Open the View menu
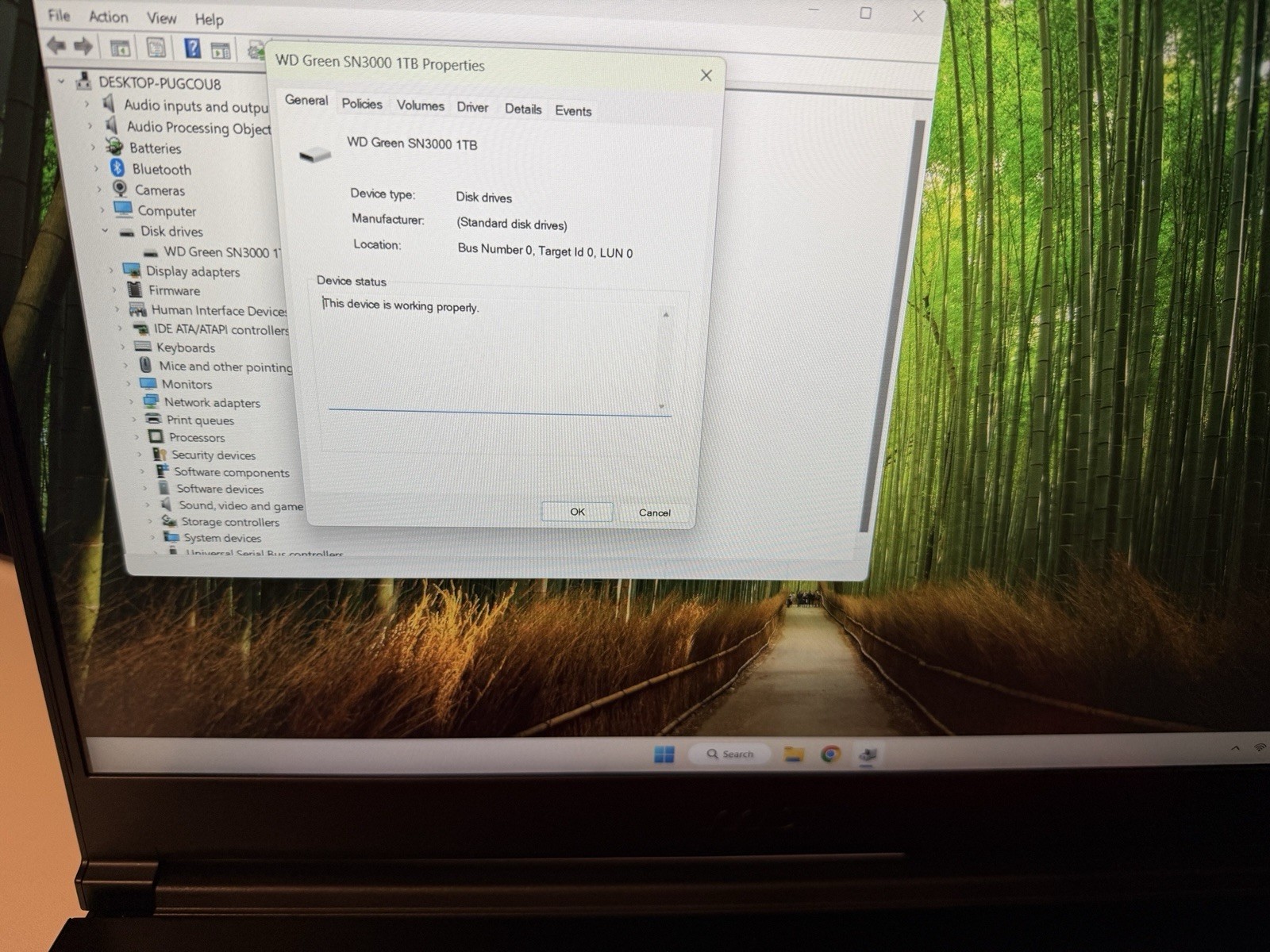 click(161, 17)
